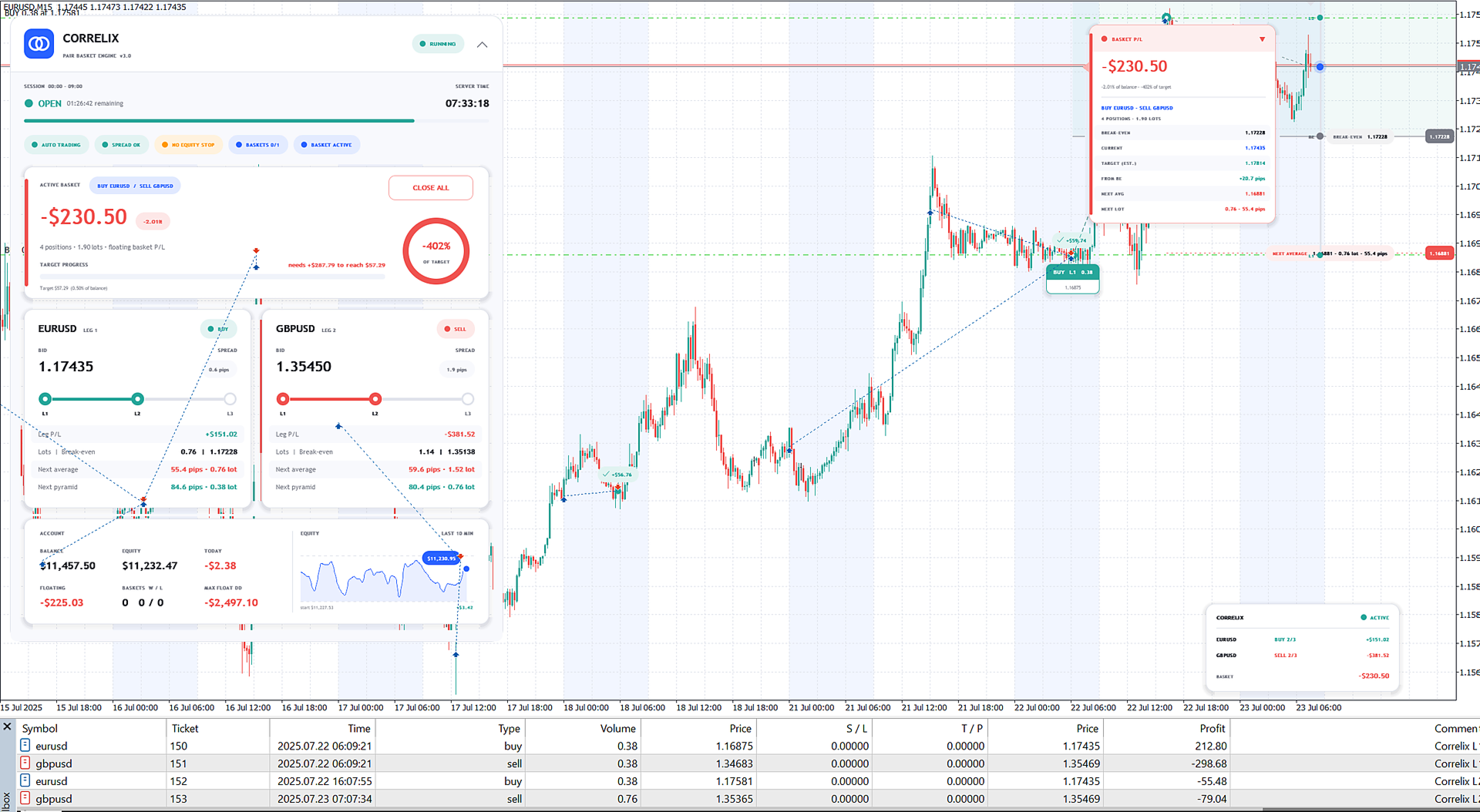The height and width of the screenshot is (812, 1480).
Task: Toggle the Auto Trading status pill
Action: 56,145
